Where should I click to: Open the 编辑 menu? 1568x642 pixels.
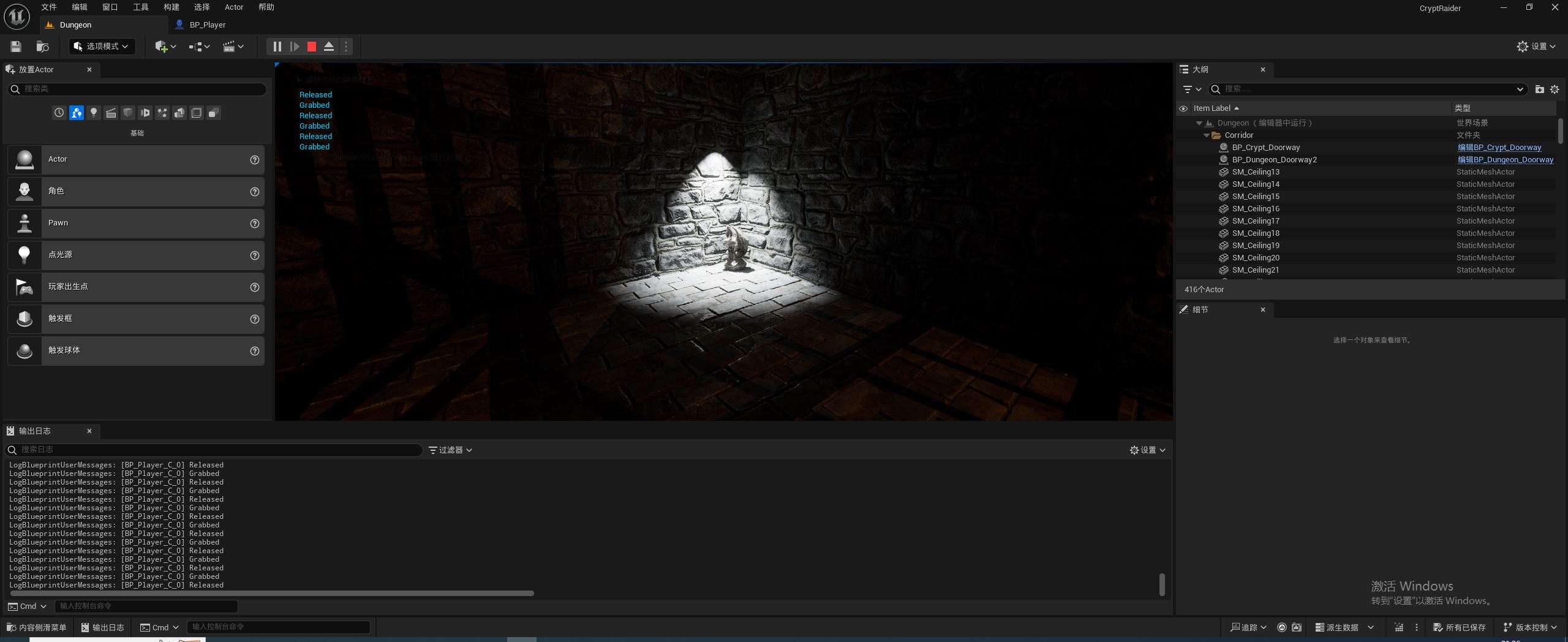pos(80,7)
